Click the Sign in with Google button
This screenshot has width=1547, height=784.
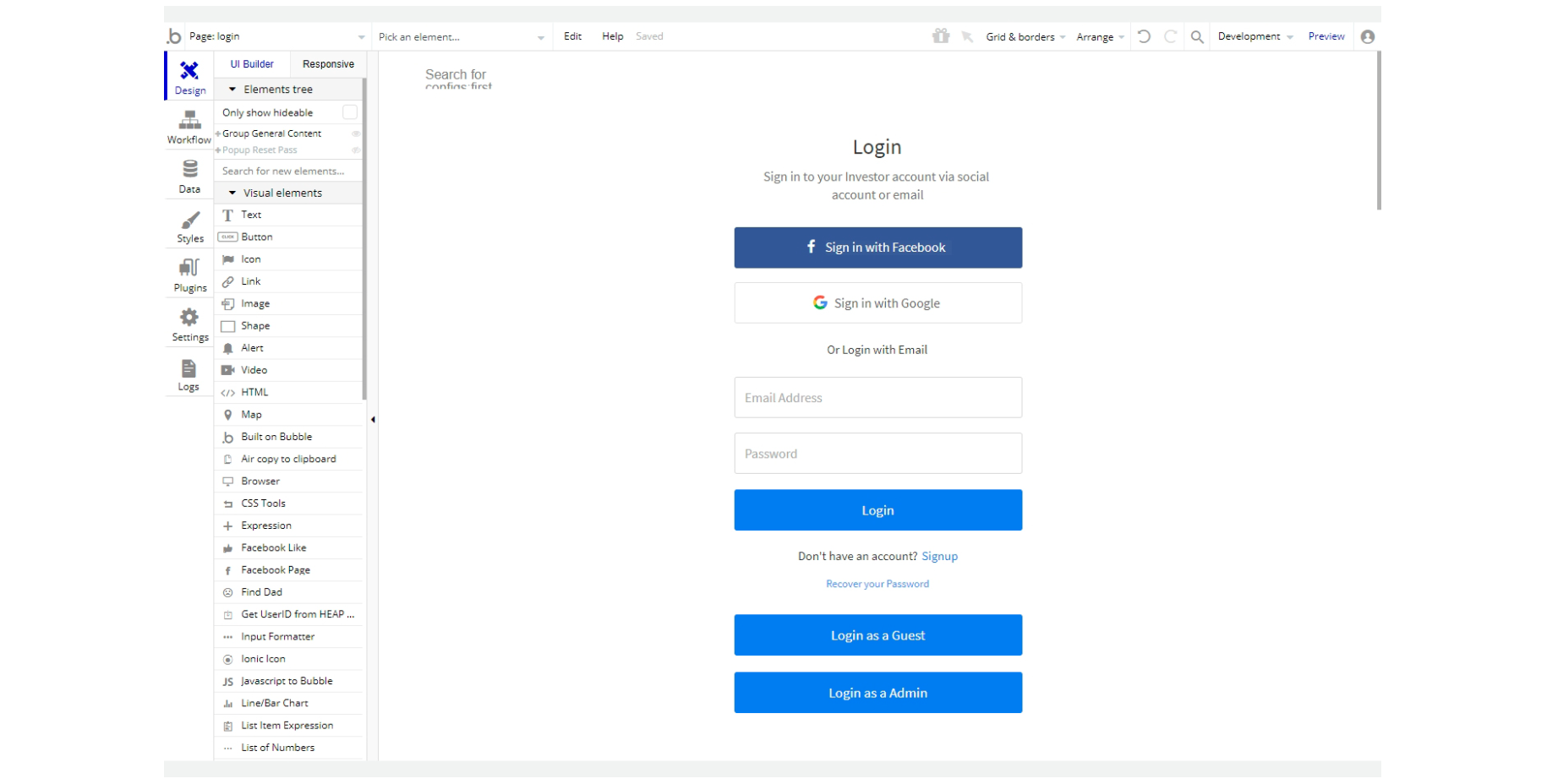coord(877,302)
